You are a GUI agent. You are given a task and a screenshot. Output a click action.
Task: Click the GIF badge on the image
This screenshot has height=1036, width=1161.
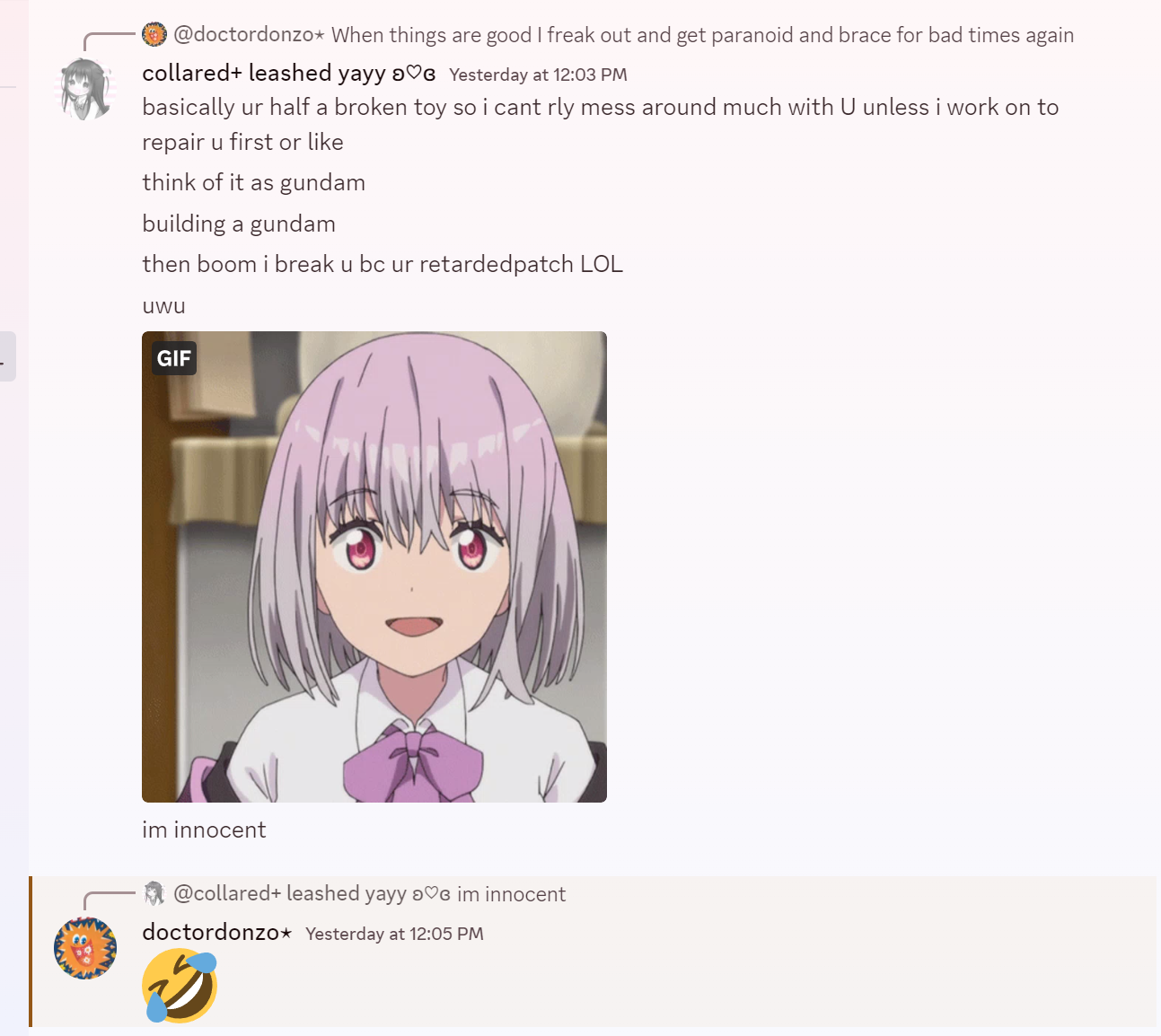(174, 358)
